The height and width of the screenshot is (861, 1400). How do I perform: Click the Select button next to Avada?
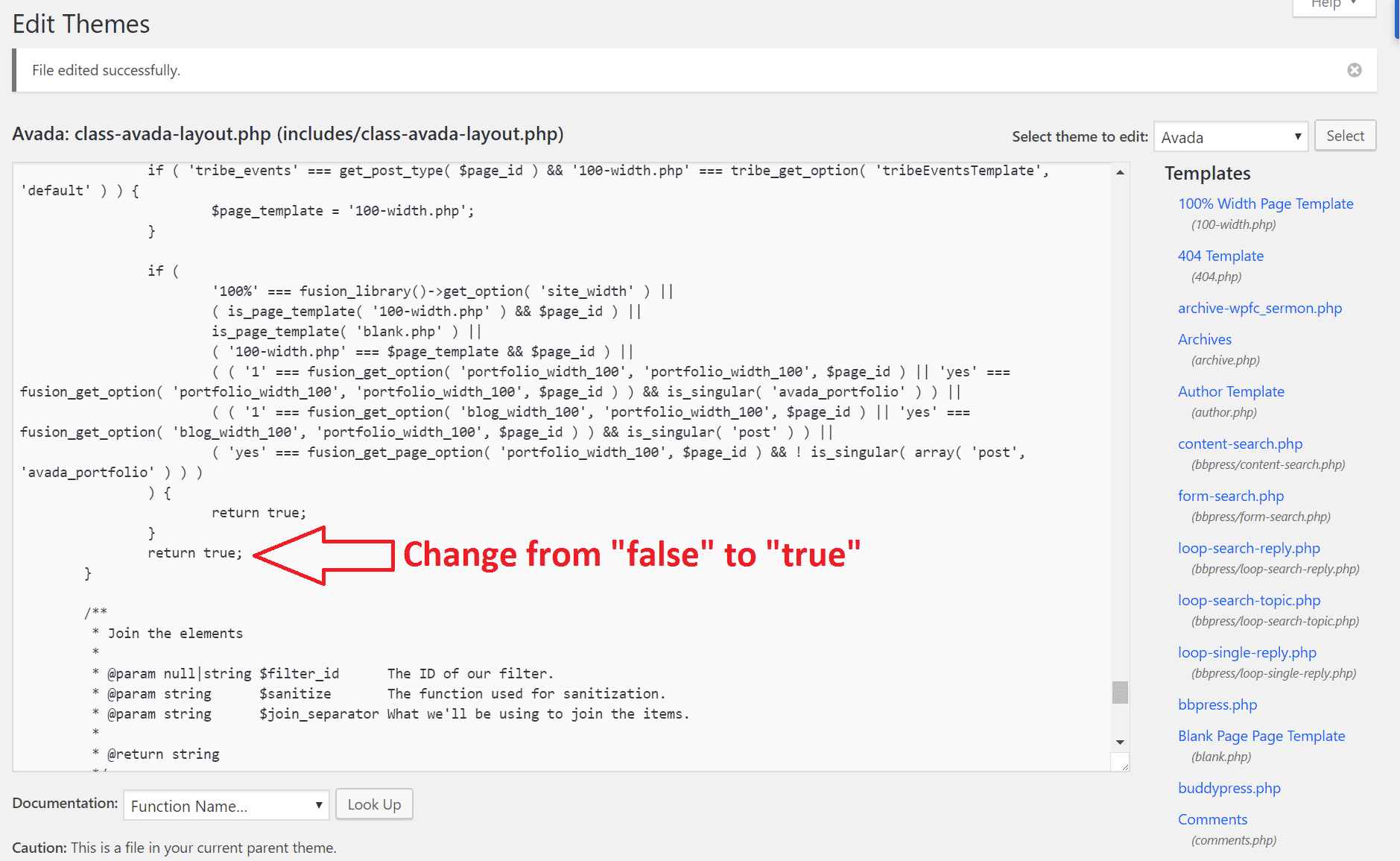[x=1345, y=136]
